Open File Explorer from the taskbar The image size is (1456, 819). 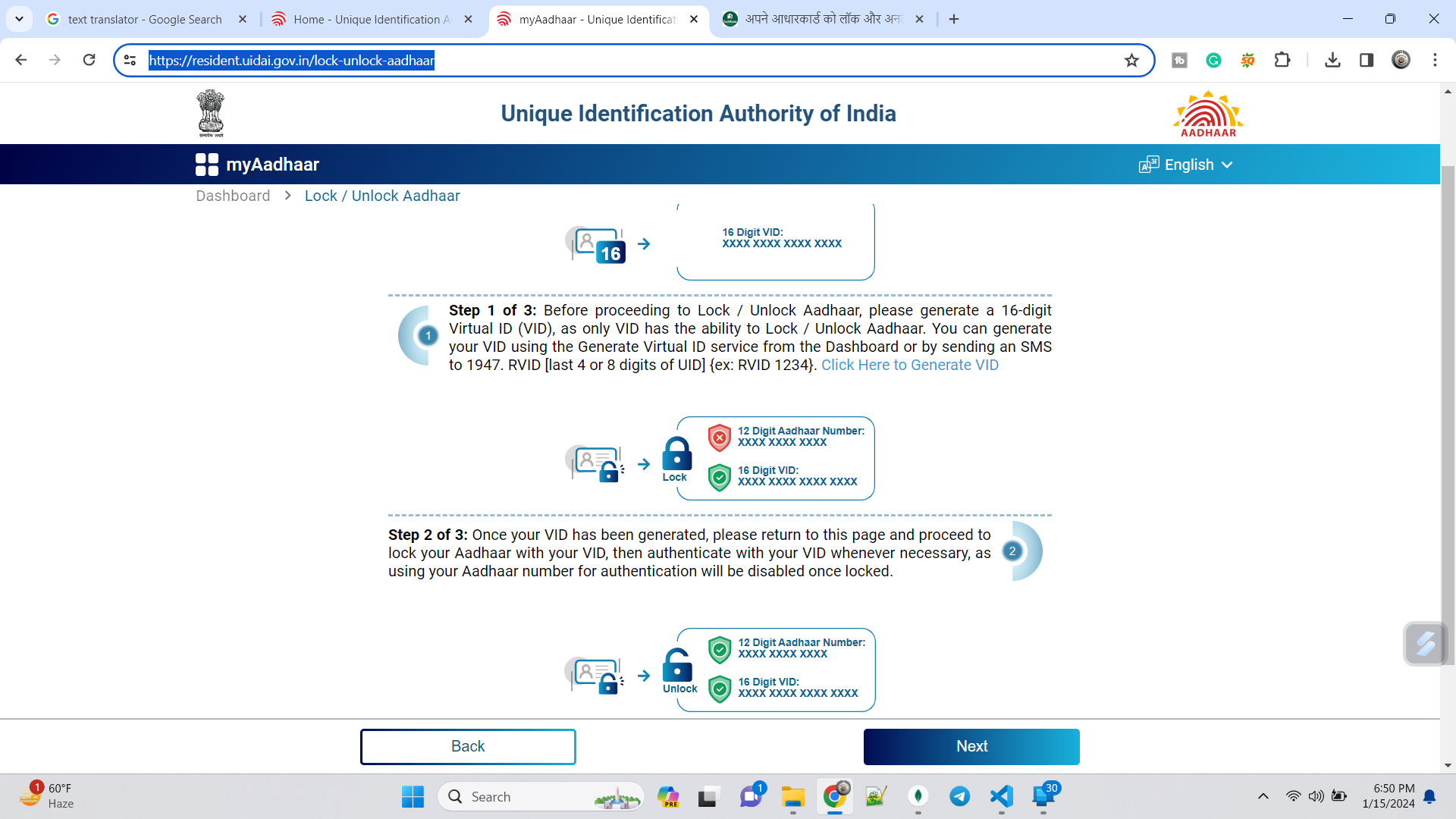point(793,796)
